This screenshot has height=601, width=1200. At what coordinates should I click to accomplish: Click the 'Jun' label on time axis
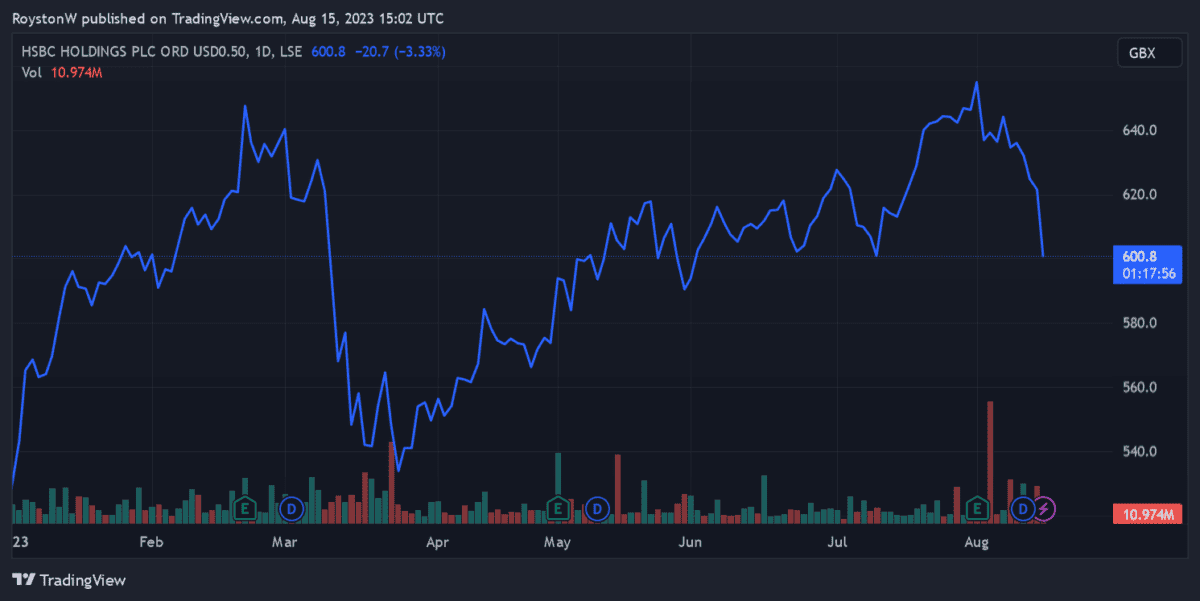690,542
